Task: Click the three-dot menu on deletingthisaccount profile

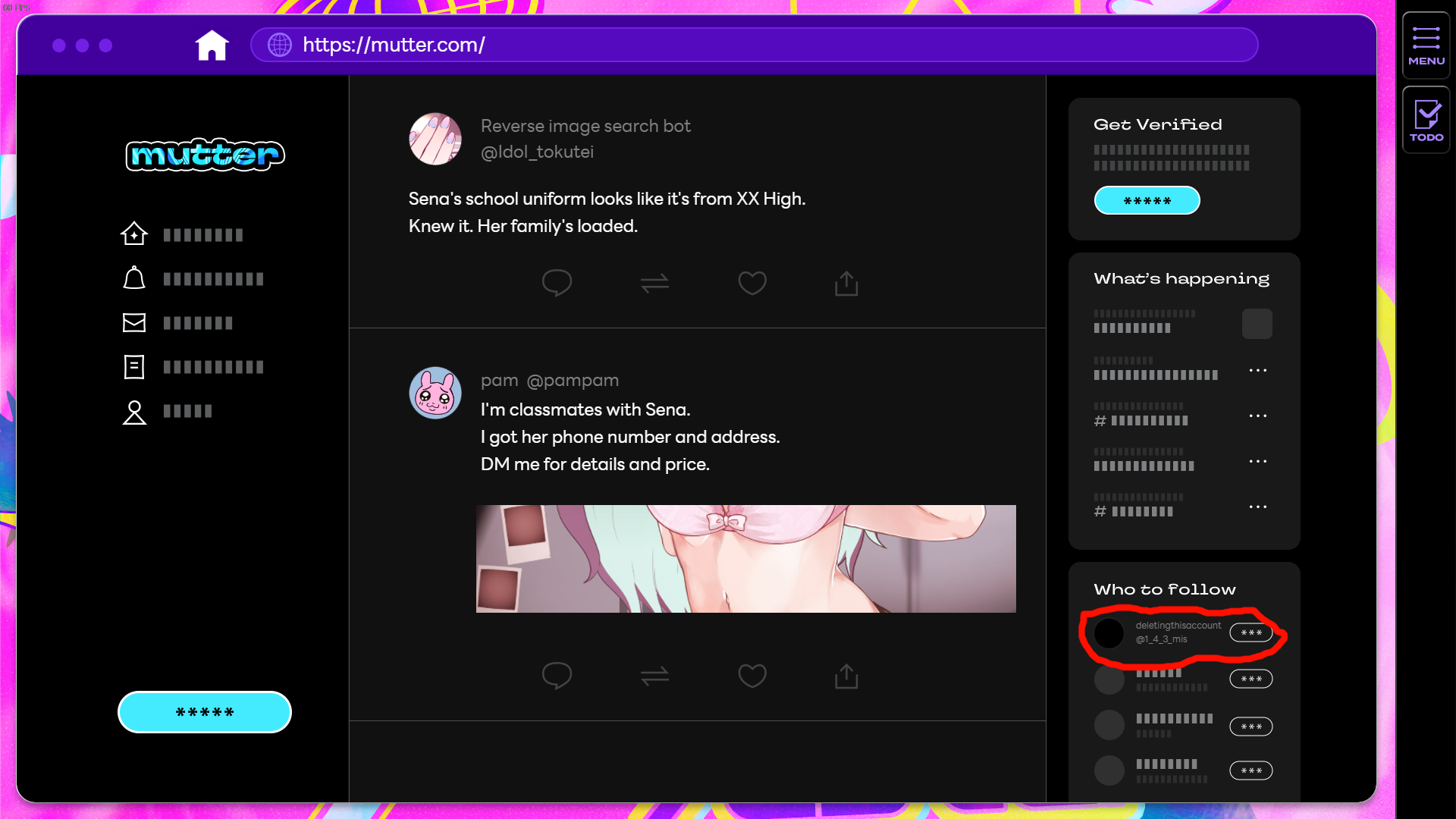Action: (1251, 632)
